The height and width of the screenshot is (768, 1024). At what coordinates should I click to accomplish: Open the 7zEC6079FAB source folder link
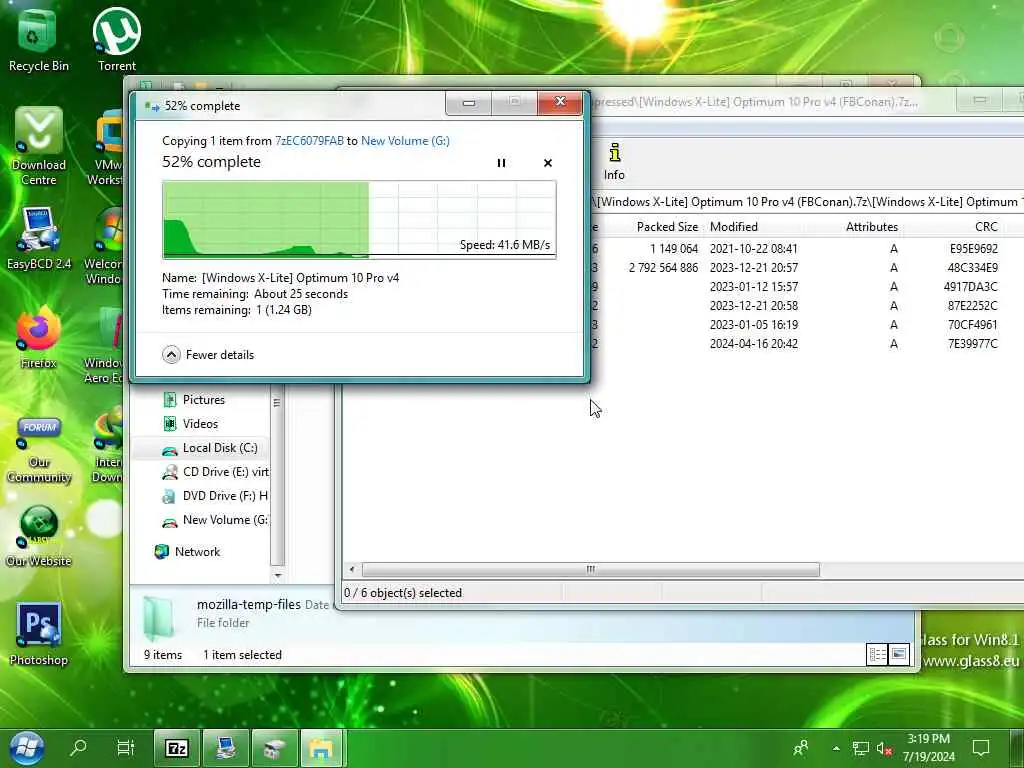point(309,140)
